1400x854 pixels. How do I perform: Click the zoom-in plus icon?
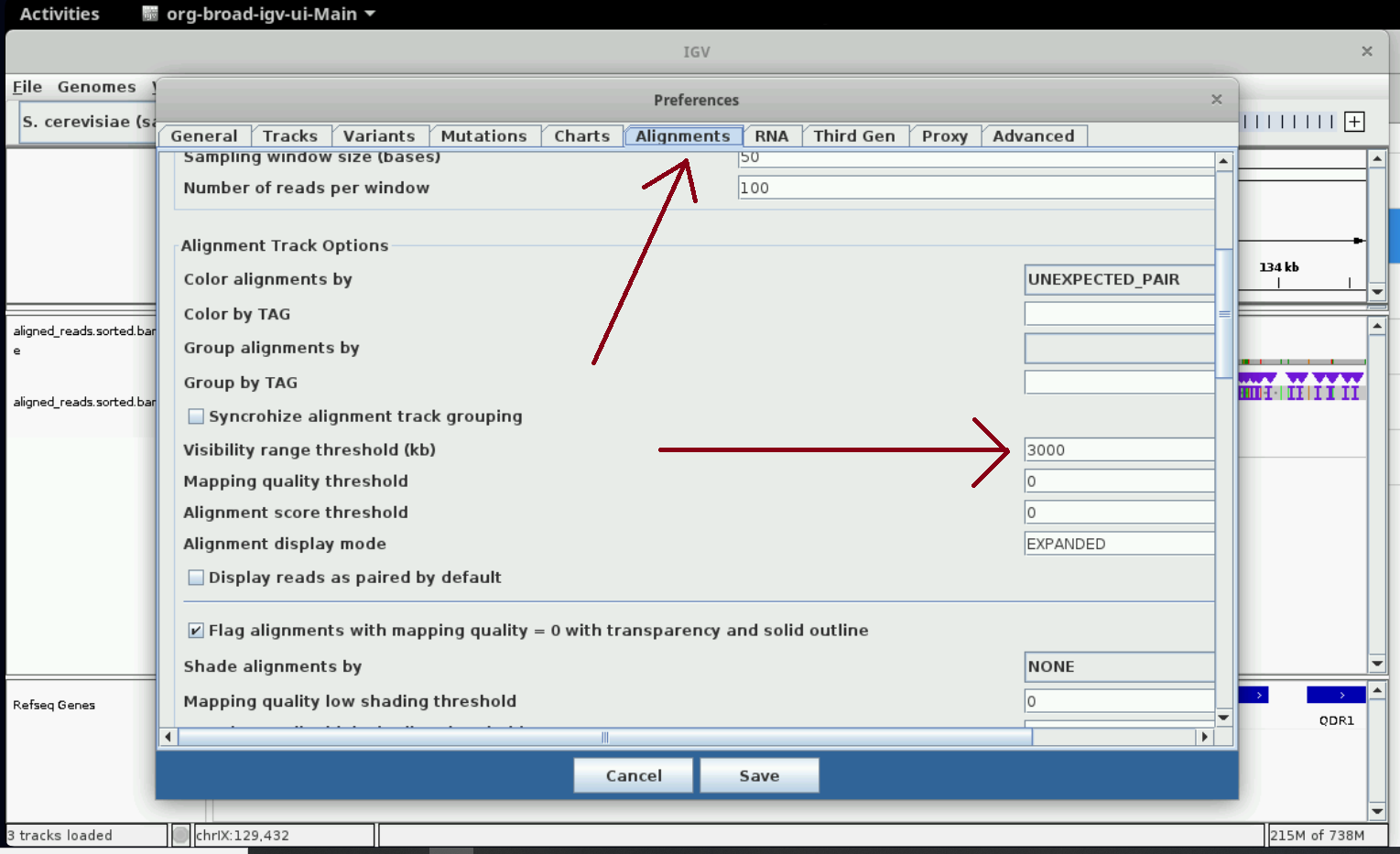point(1354,121)
